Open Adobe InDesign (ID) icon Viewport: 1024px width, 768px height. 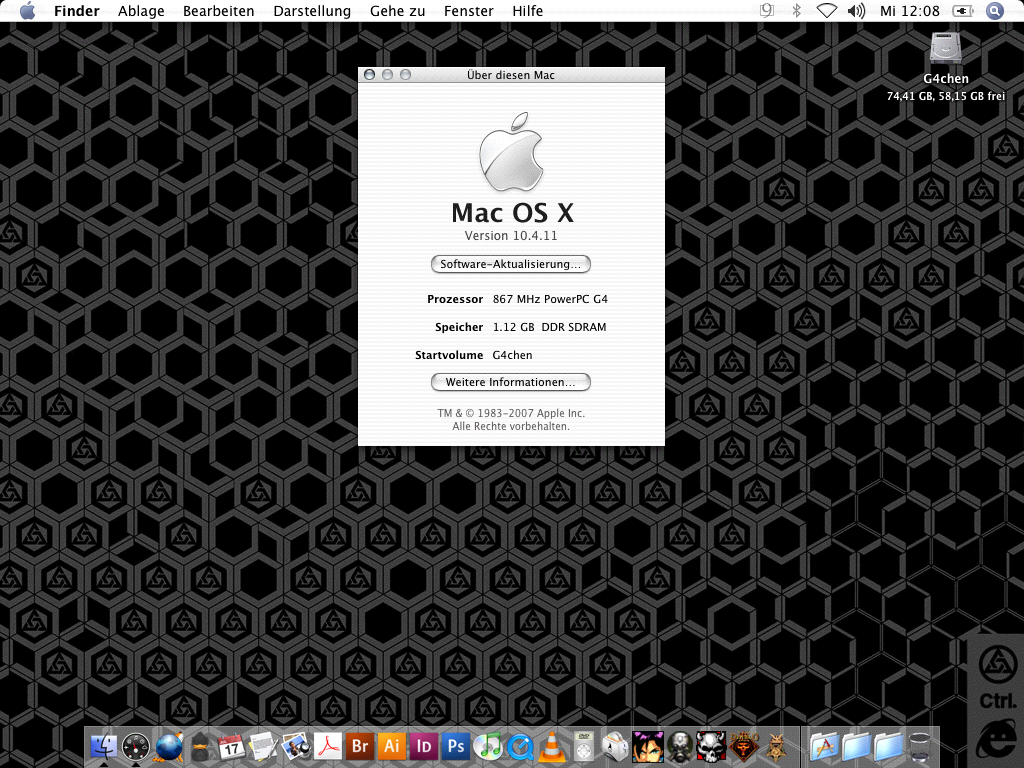click(x=424, y=746)
